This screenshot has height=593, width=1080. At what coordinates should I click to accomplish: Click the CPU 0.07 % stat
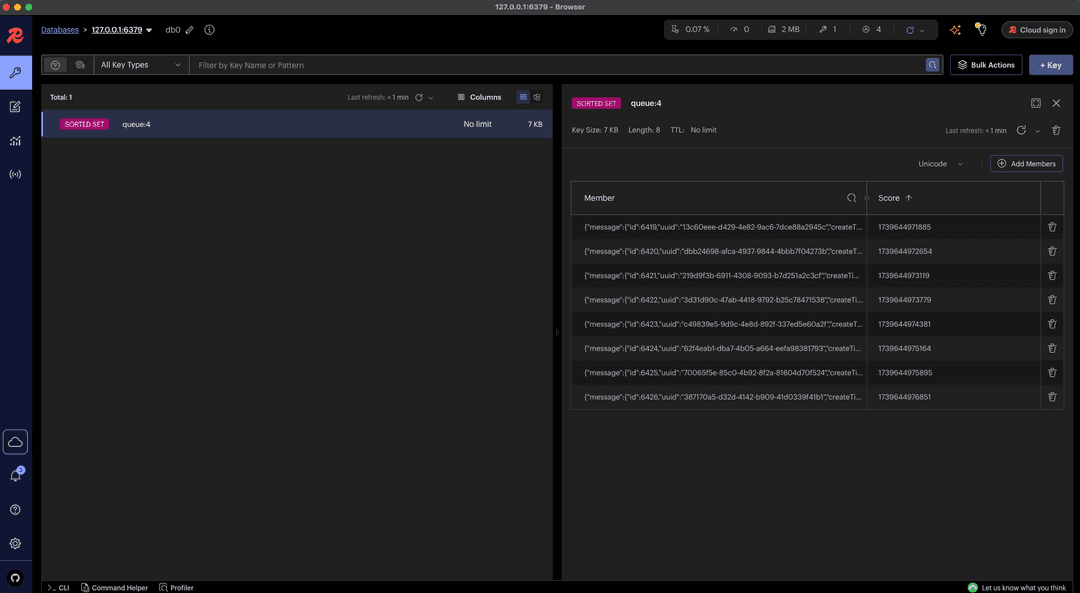click(x=690, y=30)
